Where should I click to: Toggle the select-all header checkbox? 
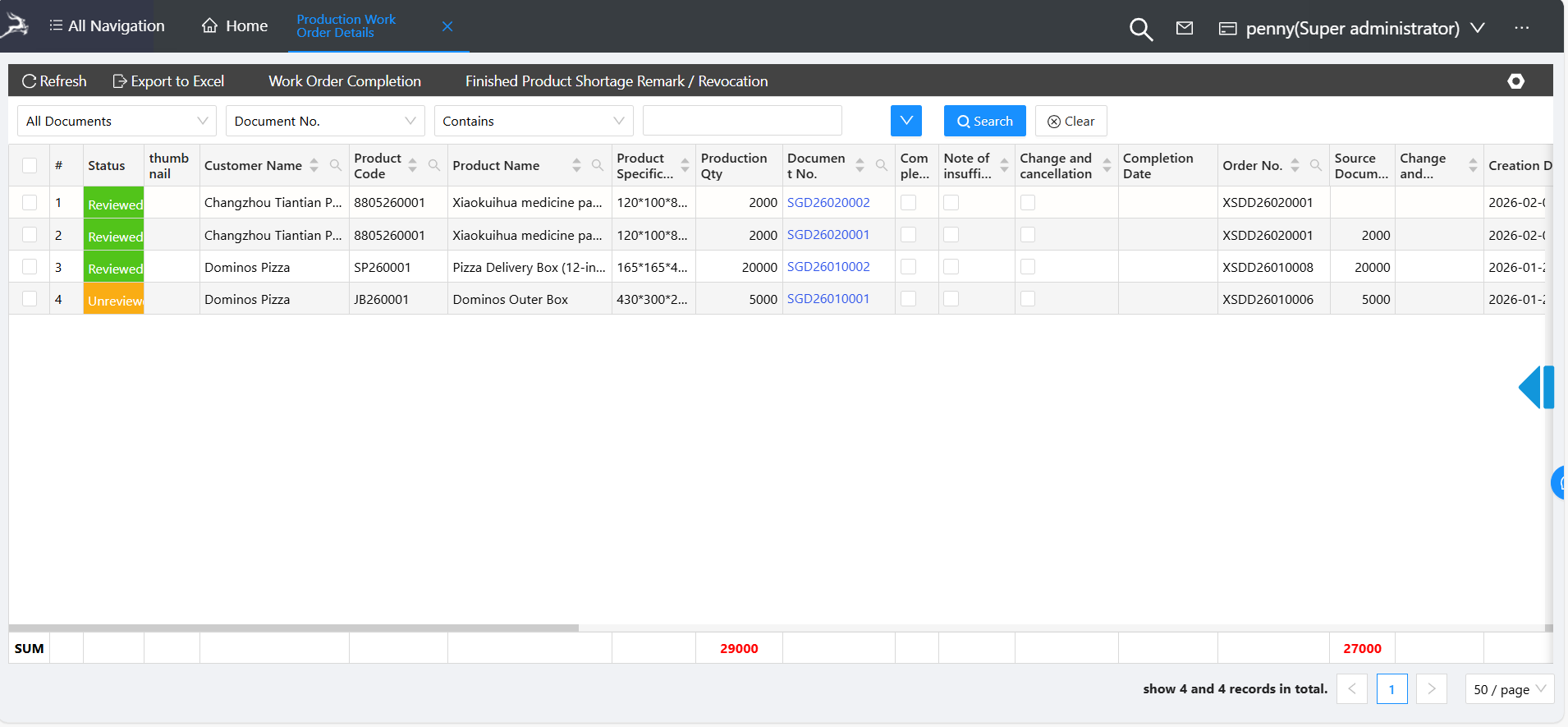click(x=30, y=165)
